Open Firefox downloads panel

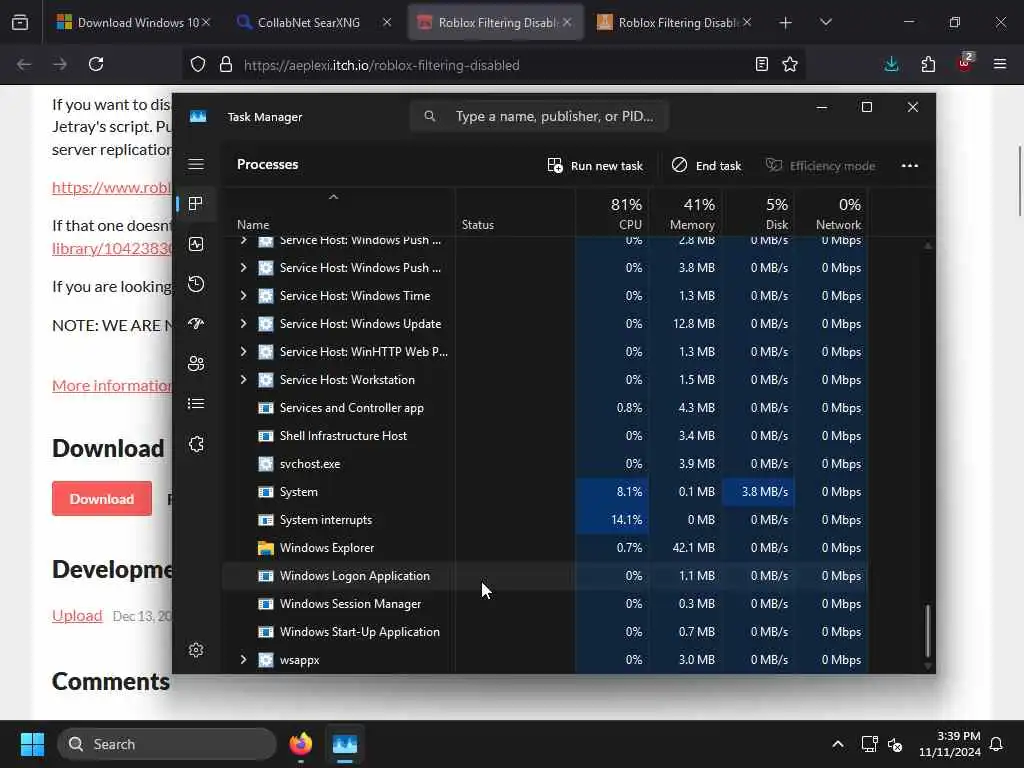click(x=891, y=64)
